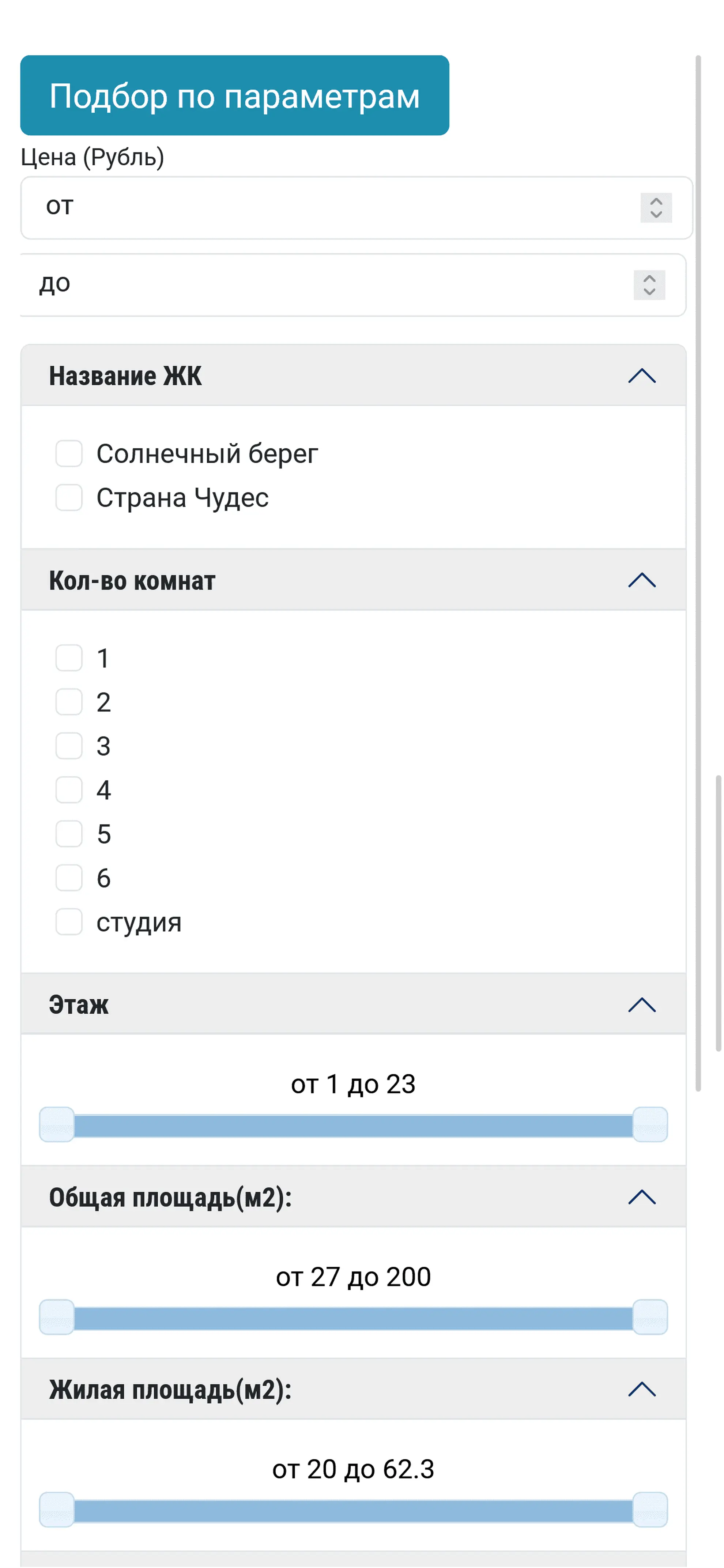This screenshot has height=1568, width=724.
Task: Check the 'Страна Чудес' checkbox
Action: pos(69,498)
